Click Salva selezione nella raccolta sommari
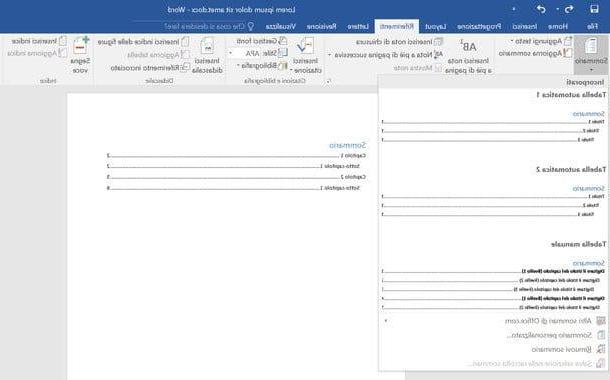Viewport: 610px width, 380px height. point(529,364)
